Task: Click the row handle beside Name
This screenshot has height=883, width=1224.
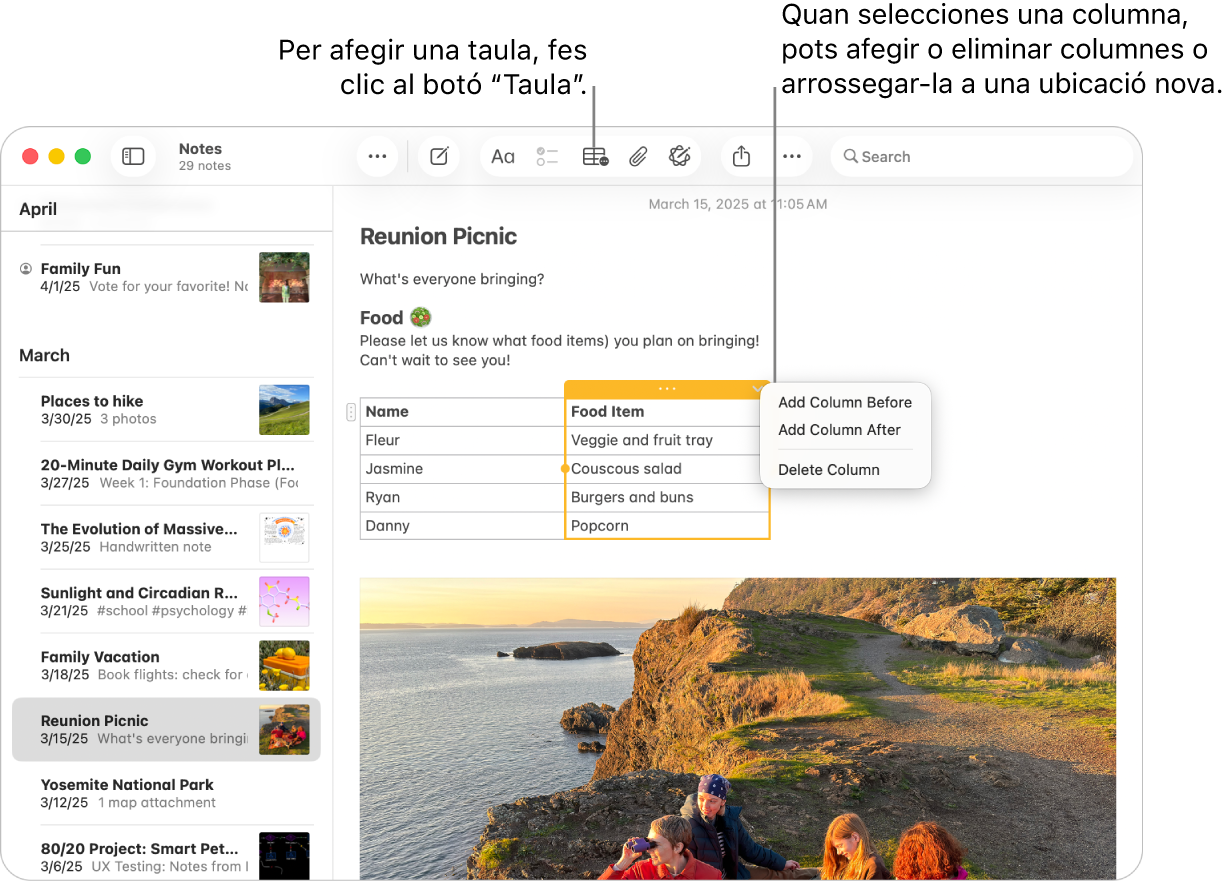Action: pos(350,412)
